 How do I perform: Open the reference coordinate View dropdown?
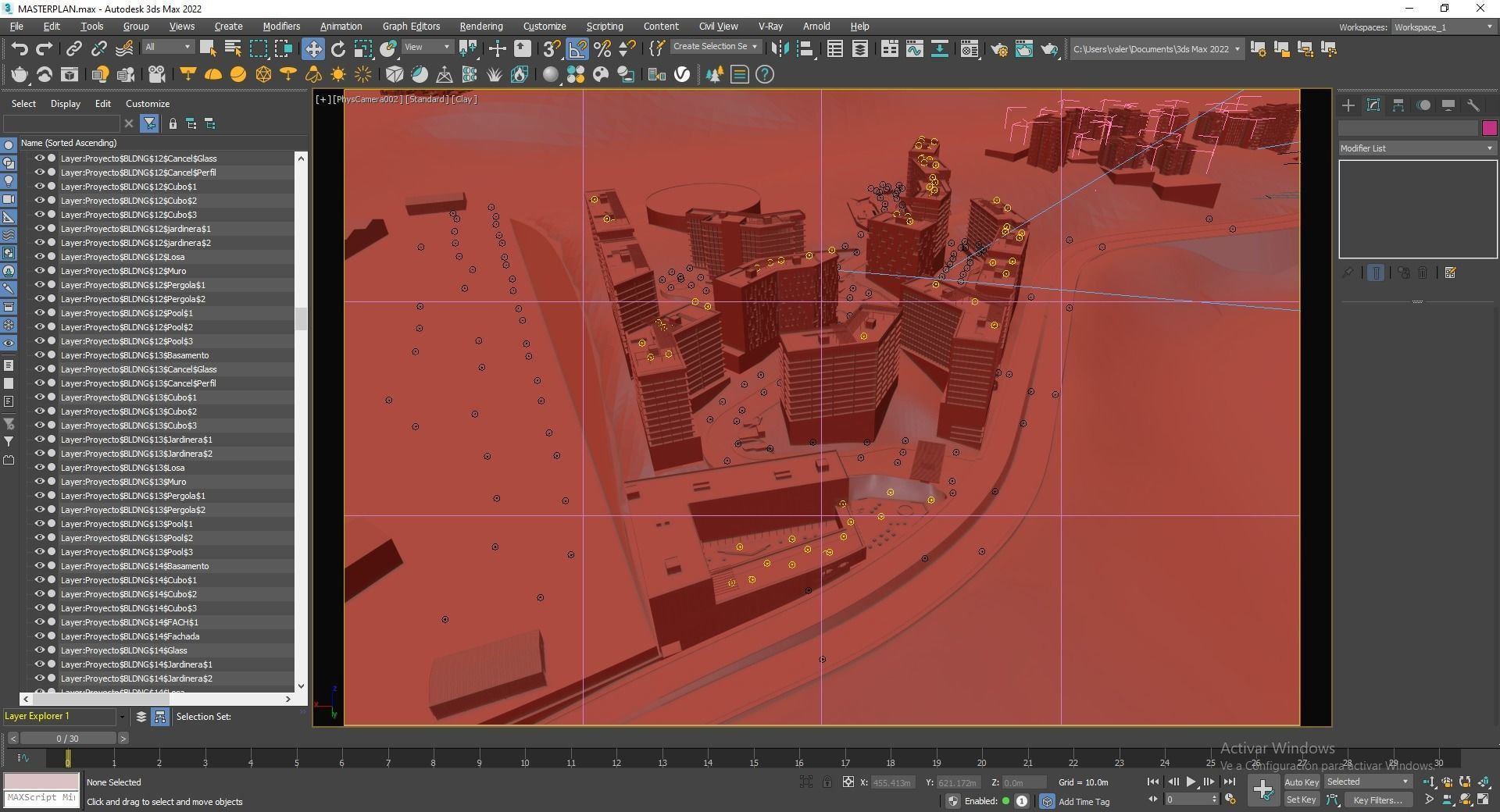pyautogui.click(x=427, y=47)
